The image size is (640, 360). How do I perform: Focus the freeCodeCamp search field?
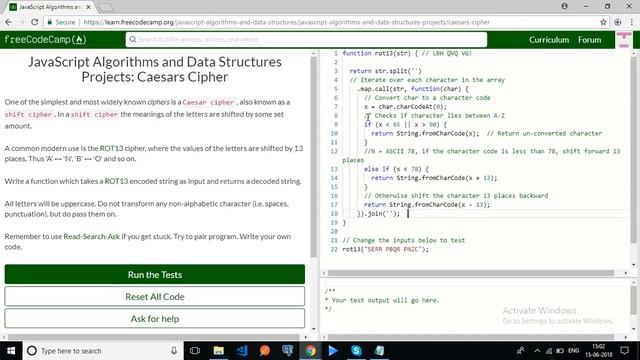(306, 40)
